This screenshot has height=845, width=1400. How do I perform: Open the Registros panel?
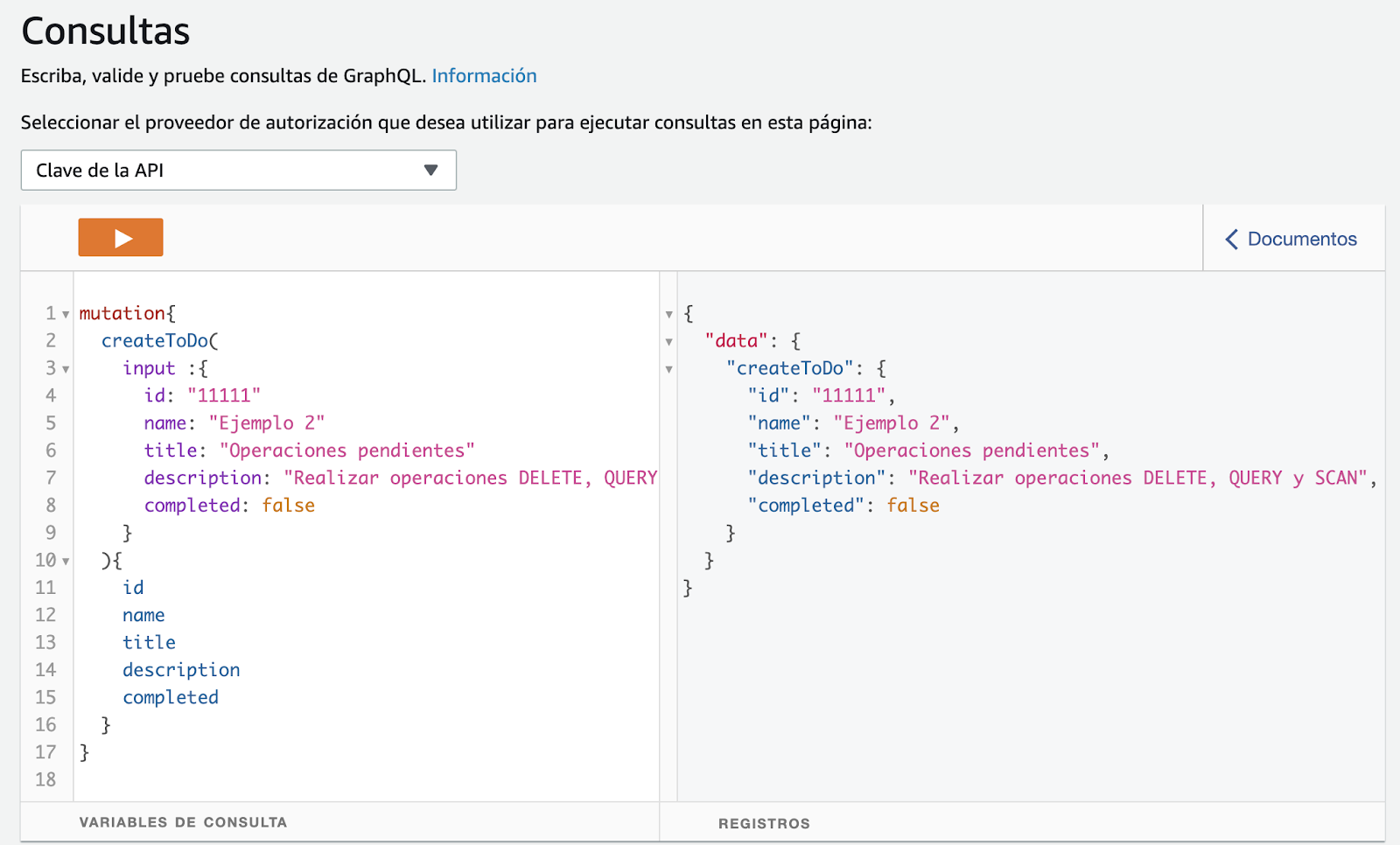click(x=764, y=823)
